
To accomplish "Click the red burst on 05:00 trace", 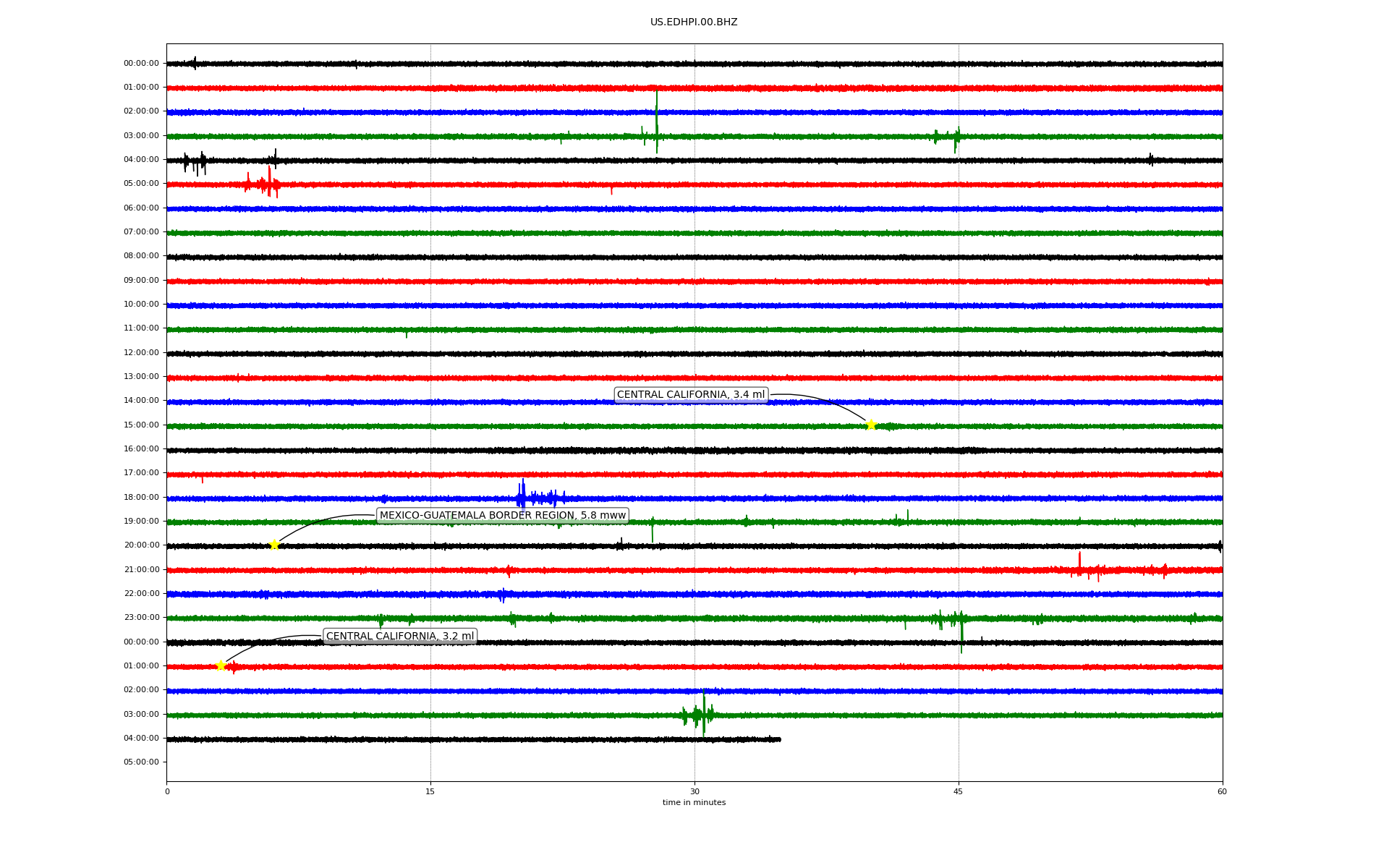I will (x=269, y=183).
